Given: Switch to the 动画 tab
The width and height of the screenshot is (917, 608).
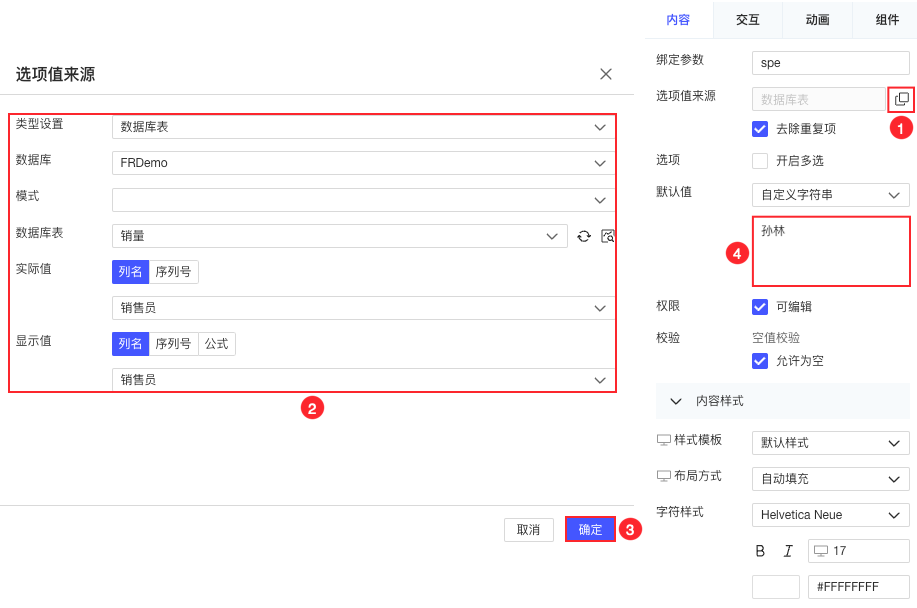Looking at the screenshot, I should pyautogui.click(x=817, y=19).
